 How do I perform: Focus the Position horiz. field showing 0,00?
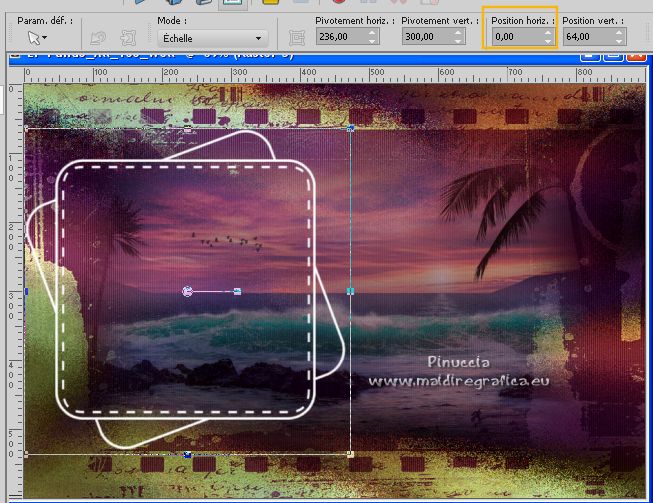click(514, 38)
